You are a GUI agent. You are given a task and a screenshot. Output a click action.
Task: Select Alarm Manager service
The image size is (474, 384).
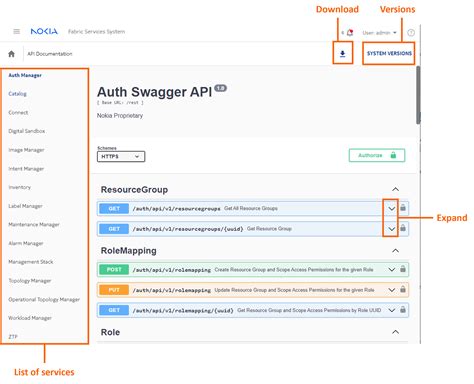tap(26, 243)
